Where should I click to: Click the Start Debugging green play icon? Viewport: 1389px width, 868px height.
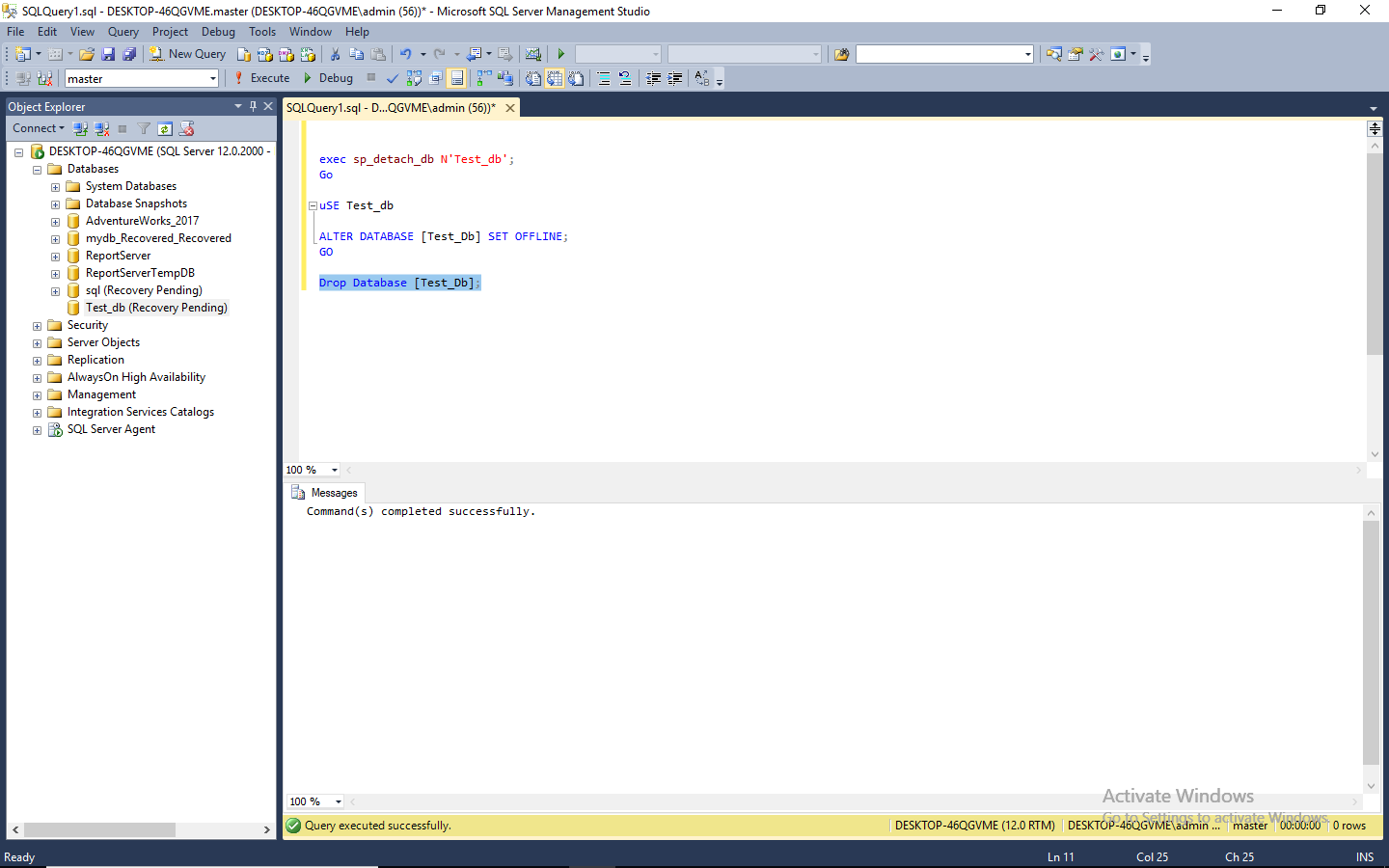pyautogui.click(x=560, y=54)
